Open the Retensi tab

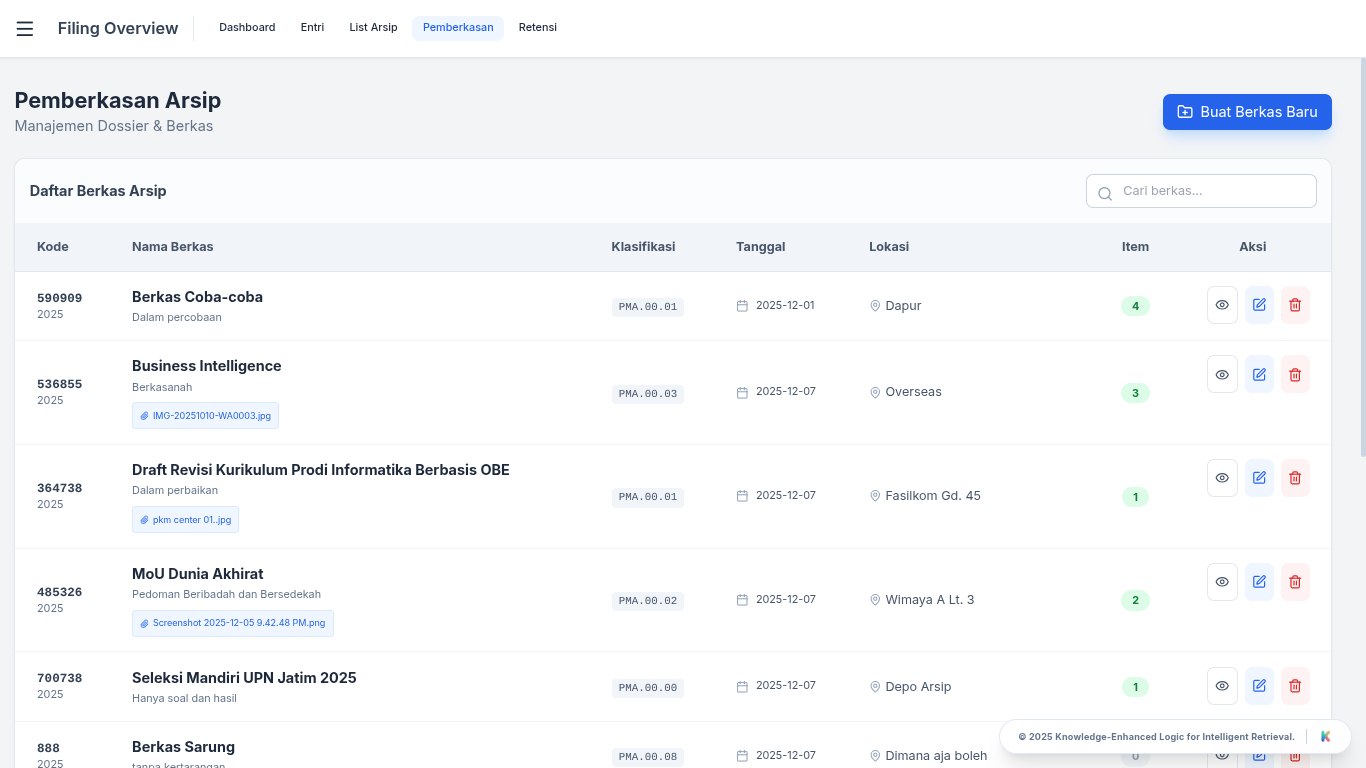537,28
